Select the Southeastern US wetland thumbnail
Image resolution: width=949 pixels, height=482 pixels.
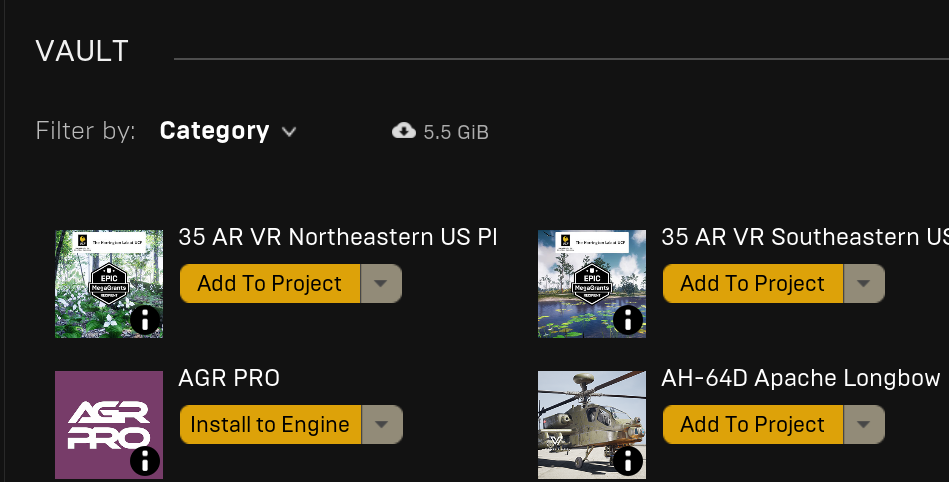click(x=592, y=283)
